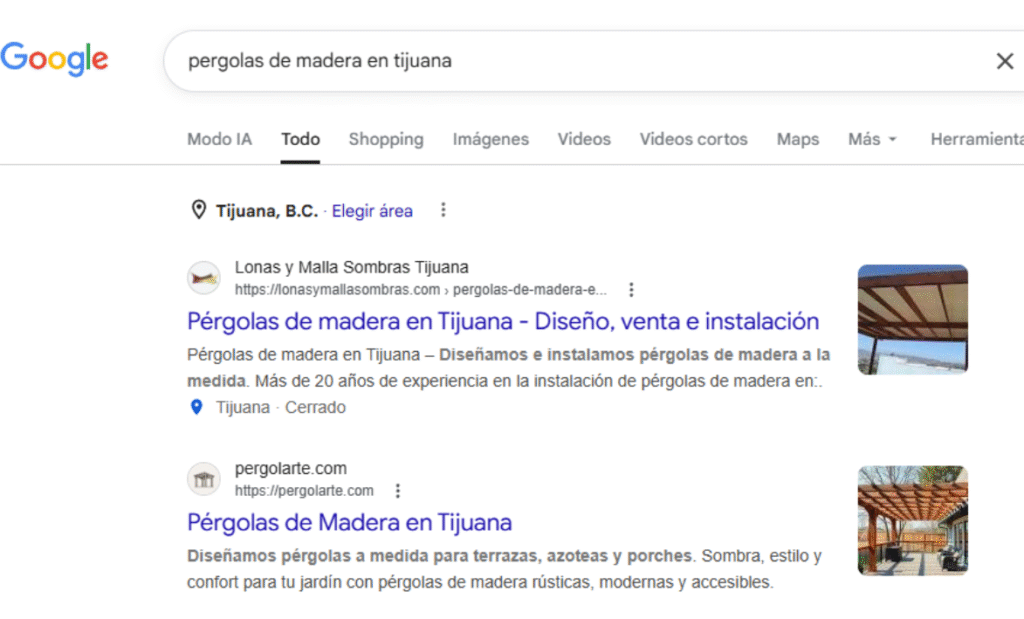The width and height of the screenshot is (1024, 619).
Task: Click the pergolarte.com site name
Action: click(291, 468)
